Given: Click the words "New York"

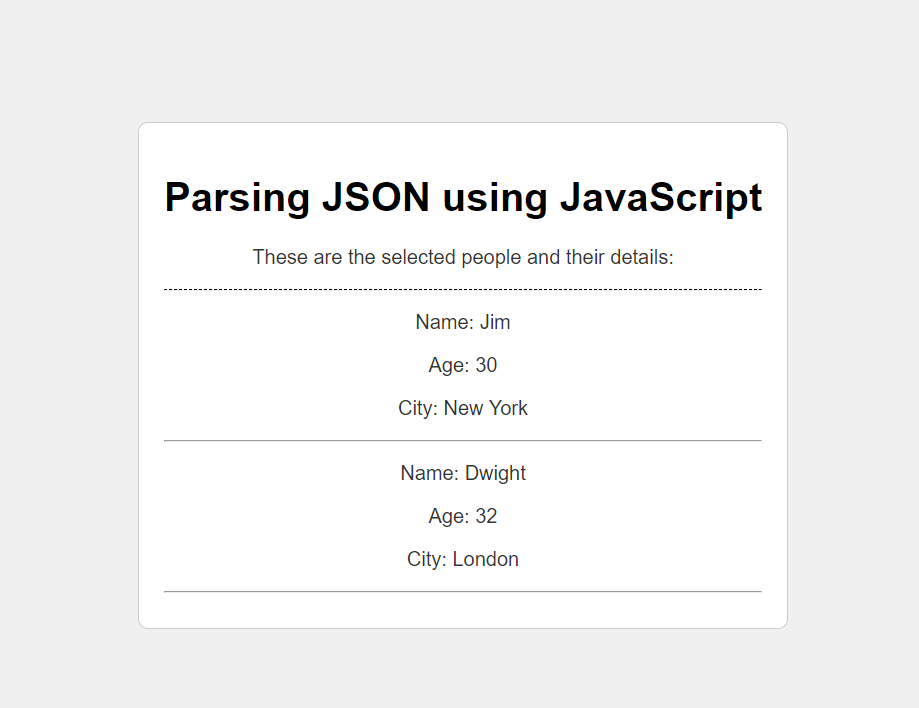Looking at the screenshot, I should click(486, 408).
